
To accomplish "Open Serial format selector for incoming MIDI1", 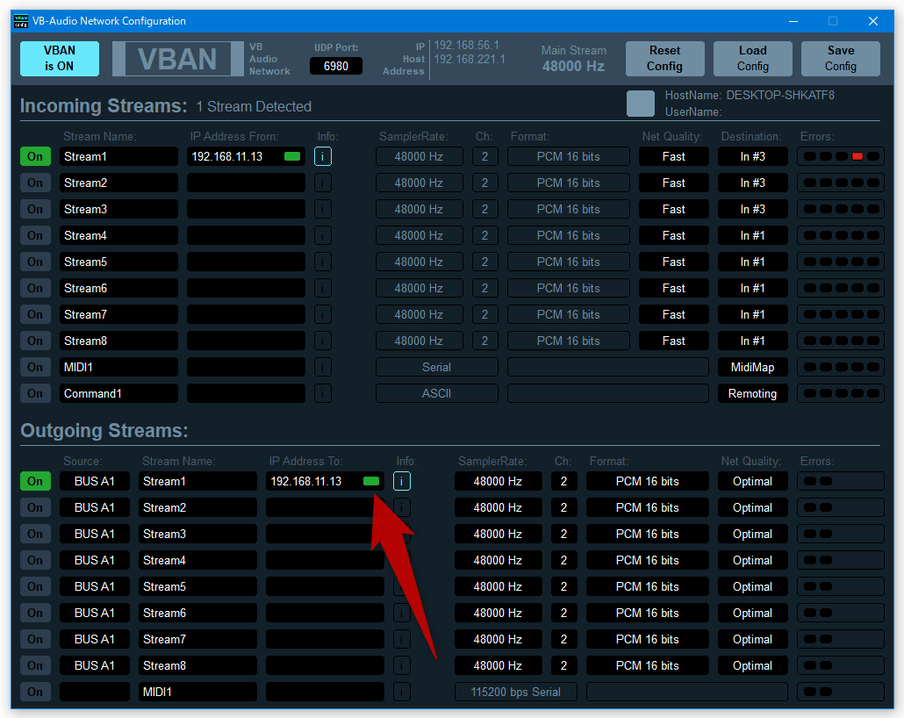I will click(x=436, y=367).
